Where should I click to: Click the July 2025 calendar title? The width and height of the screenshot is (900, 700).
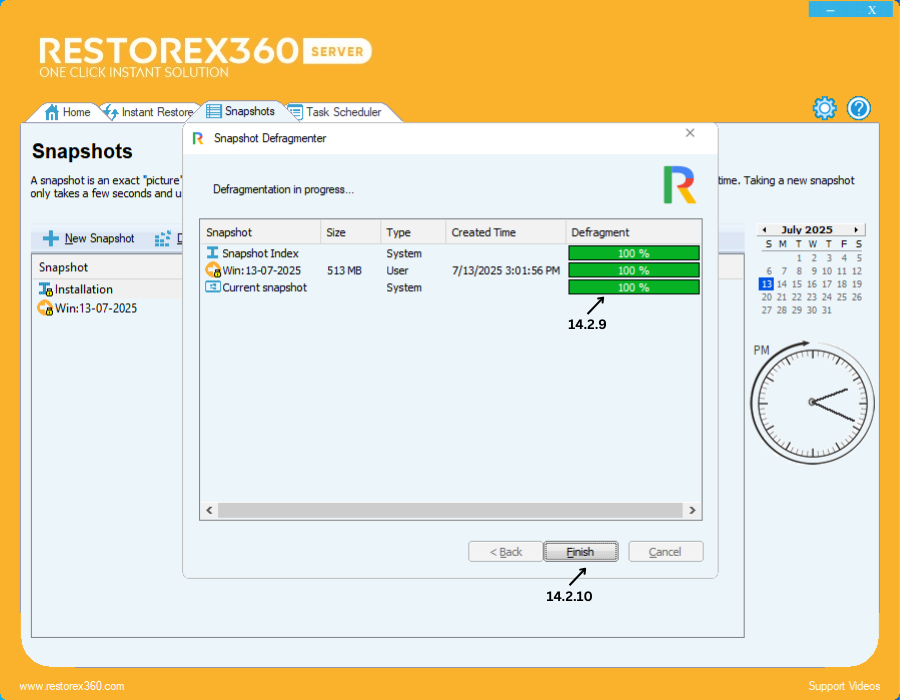pos(806,230)
